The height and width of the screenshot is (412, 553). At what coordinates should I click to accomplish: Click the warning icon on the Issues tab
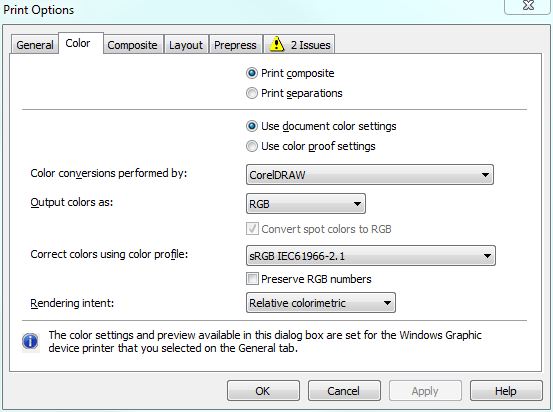(277, 44)
